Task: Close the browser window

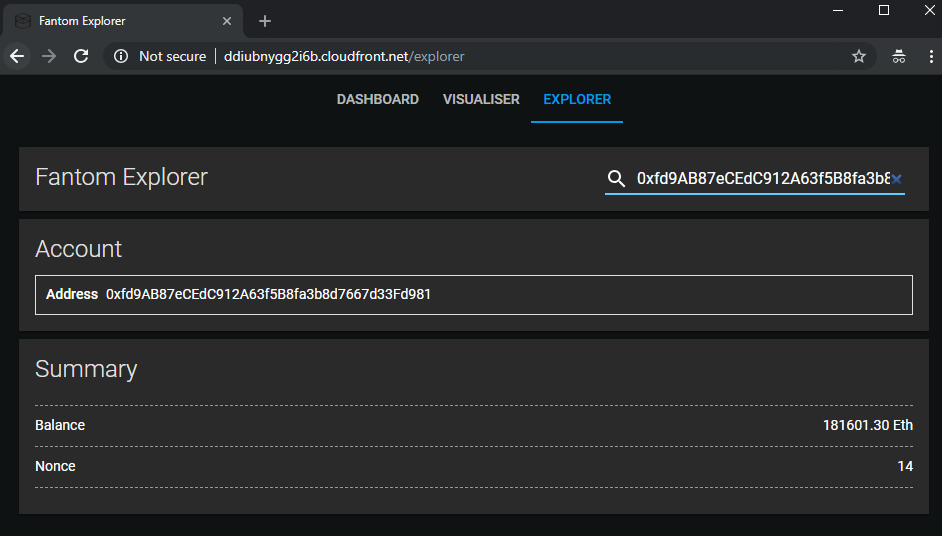Action: point(929,11)
